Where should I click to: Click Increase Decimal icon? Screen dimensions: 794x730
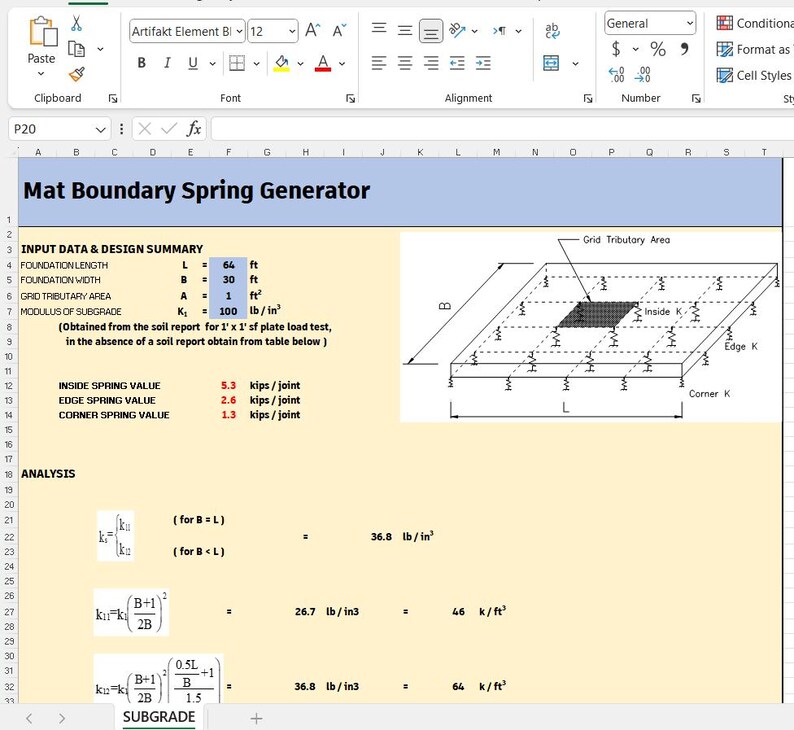616,74
